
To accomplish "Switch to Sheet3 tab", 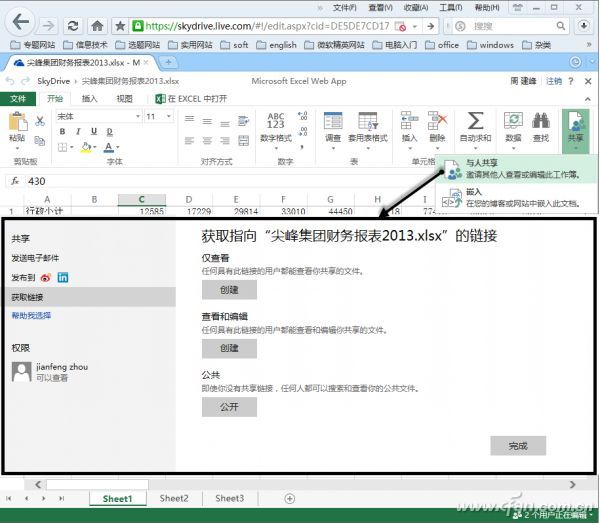I will click(229, 498).
